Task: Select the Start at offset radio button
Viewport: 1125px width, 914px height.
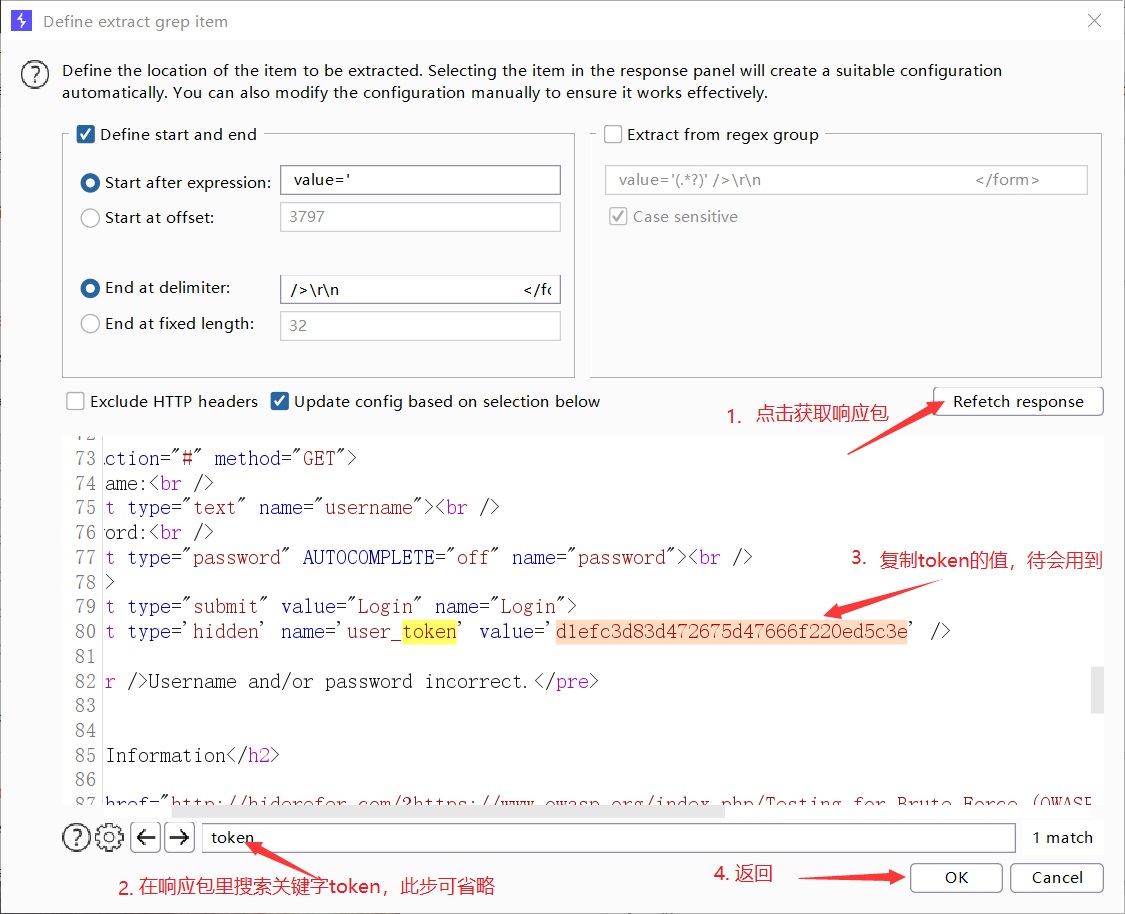Action: coord(90,218)
